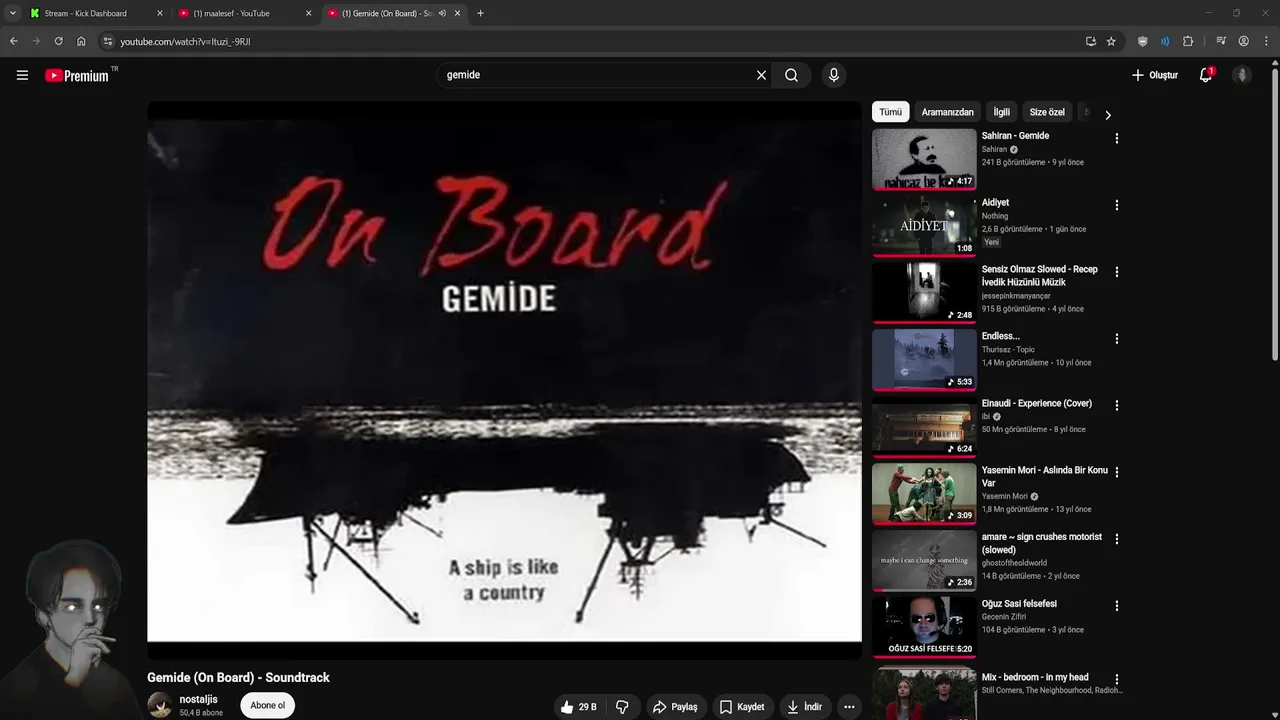The image size is (1280, 720).
Task: Dislike the video with thumbs down
Action: tap(622, 707)
